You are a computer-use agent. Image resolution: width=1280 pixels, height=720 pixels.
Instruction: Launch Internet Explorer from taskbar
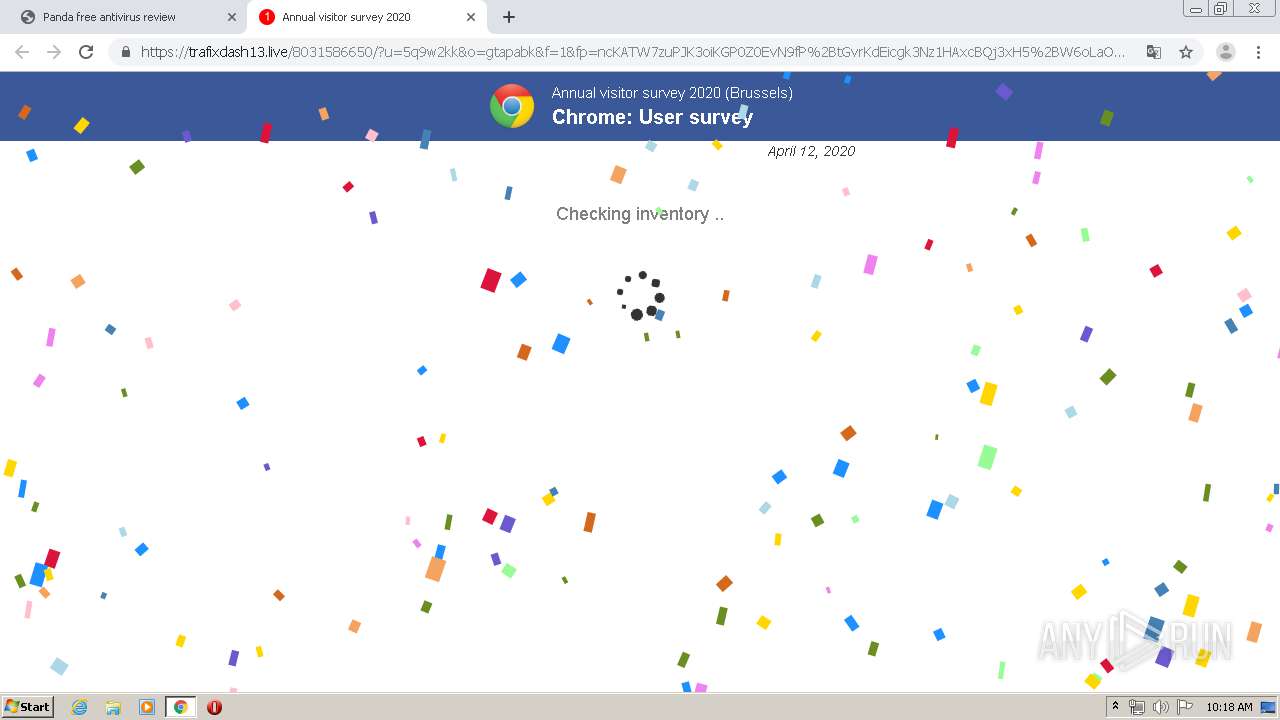[80, 707]
